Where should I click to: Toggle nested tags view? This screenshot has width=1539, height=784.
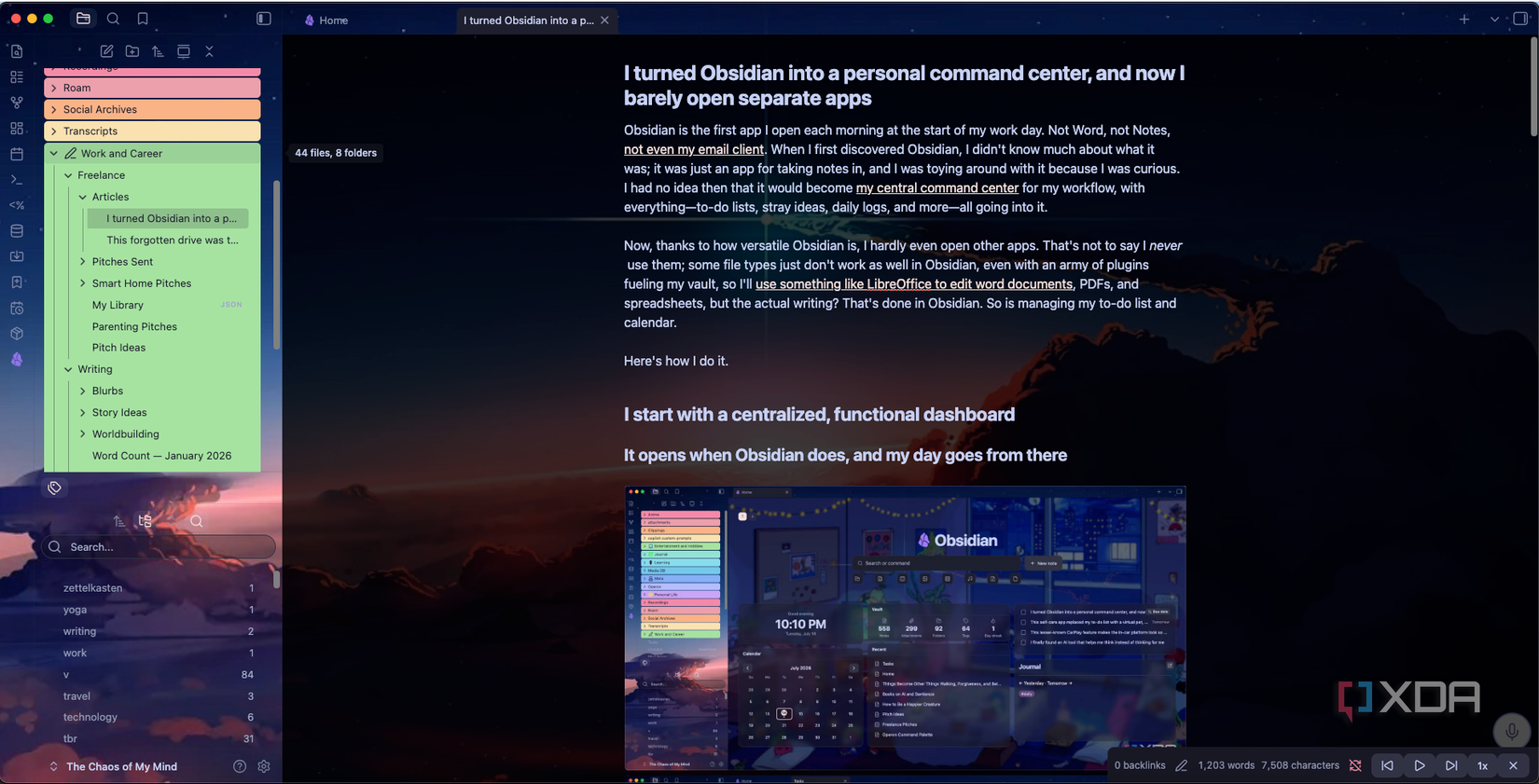point(145,521)
